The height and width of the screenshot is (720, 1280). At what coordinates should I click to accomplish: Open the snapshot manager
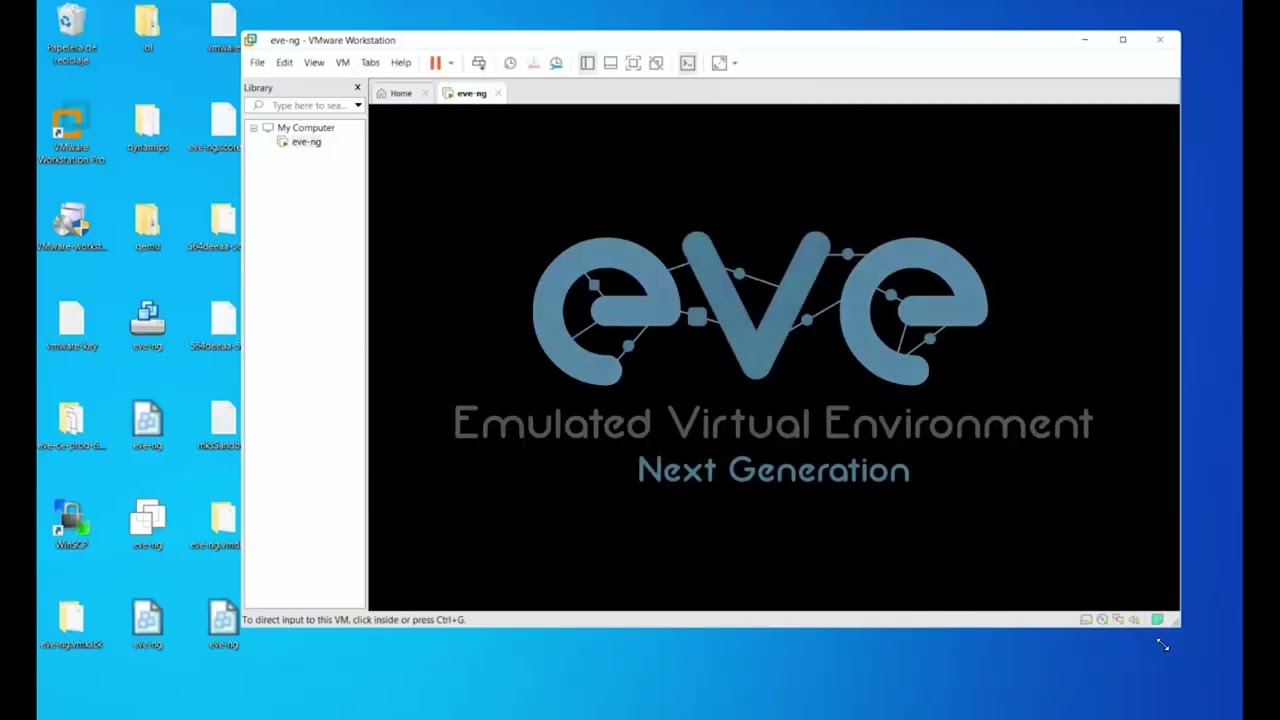pyautogui.click(x=556, y=63)
